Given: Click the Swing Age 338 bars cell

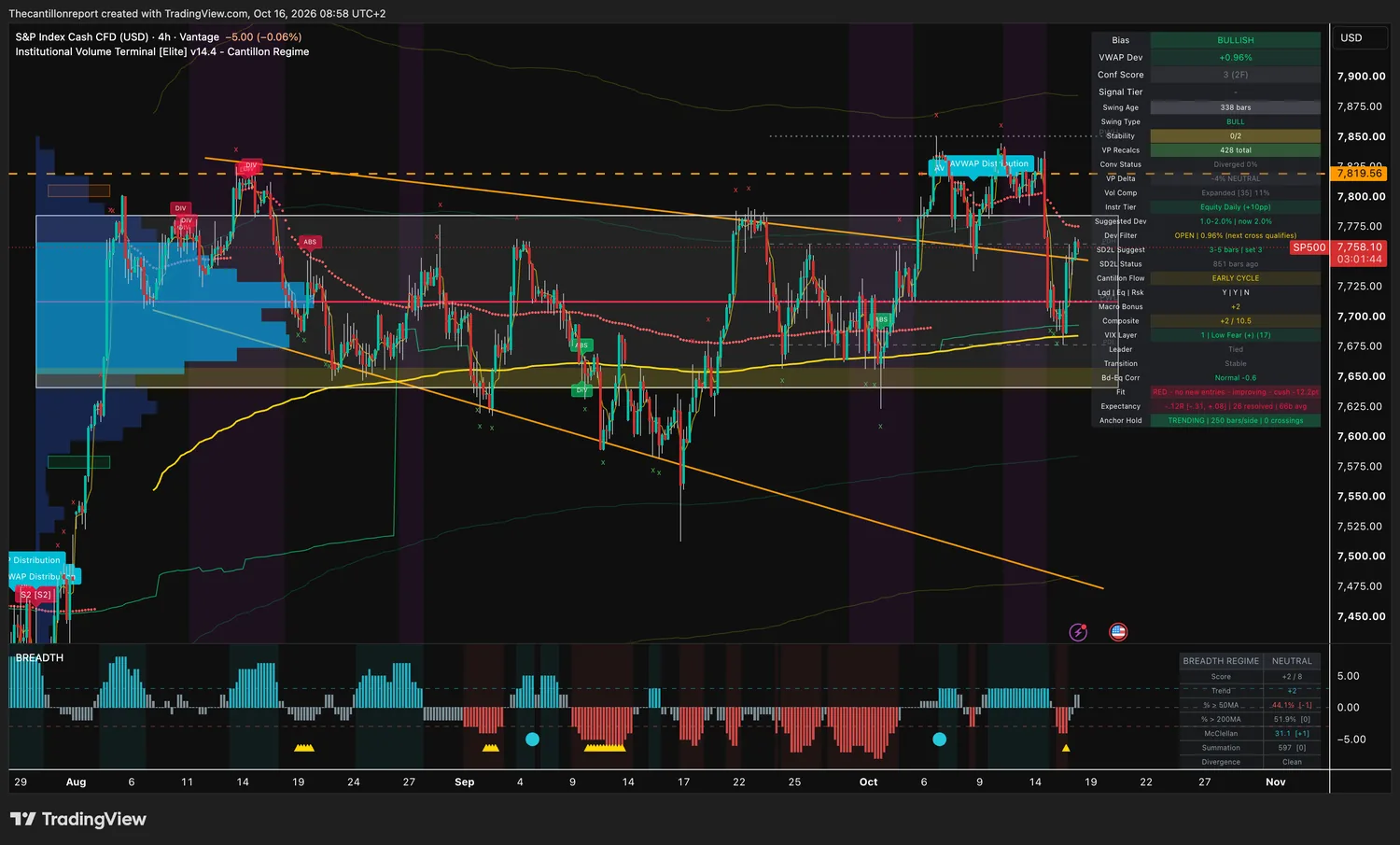Looking at the screenshot, I should click(1235, 107).
